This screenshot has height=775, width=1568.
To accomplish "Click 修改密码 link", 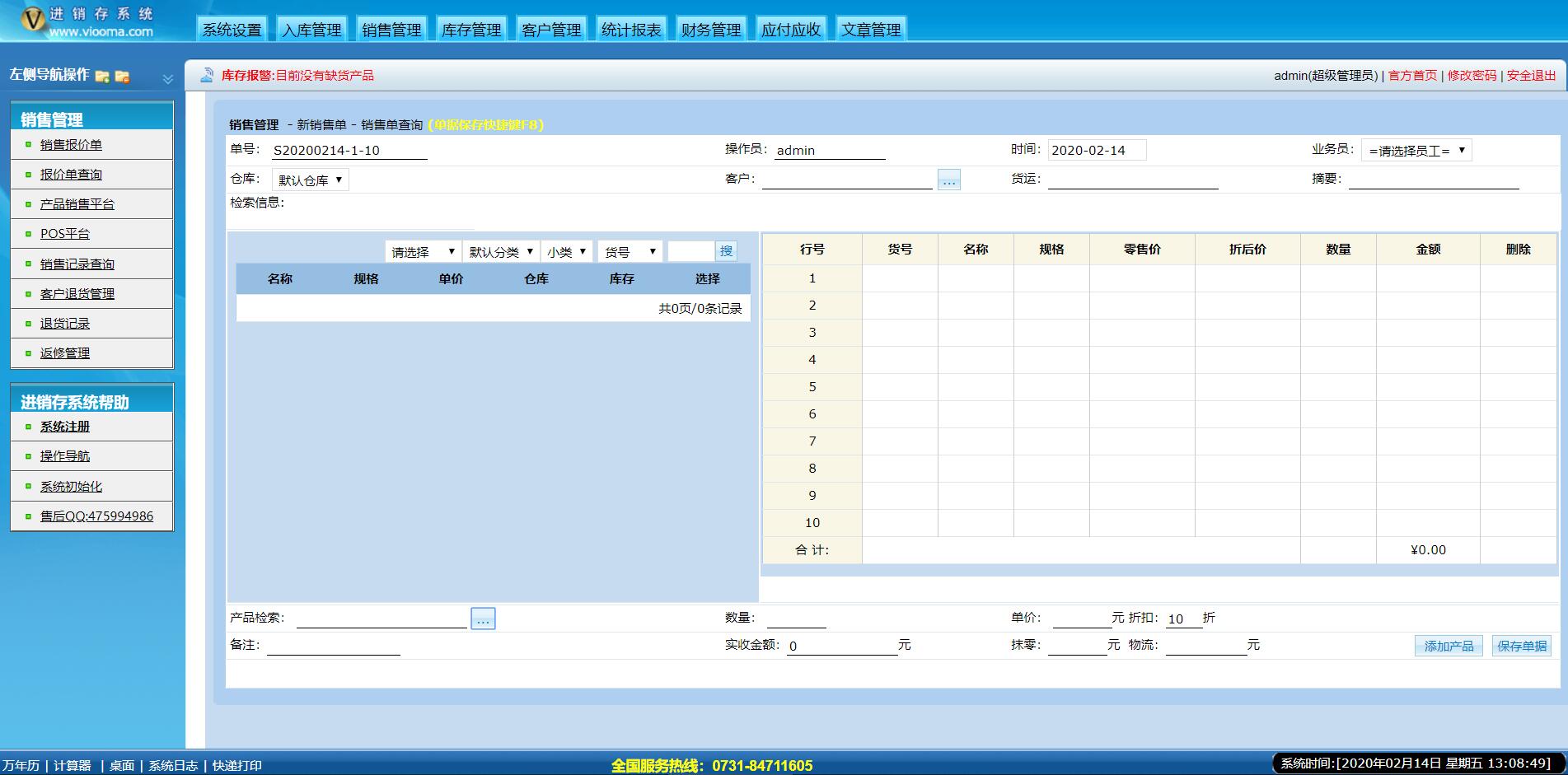I will (1472, 76).
